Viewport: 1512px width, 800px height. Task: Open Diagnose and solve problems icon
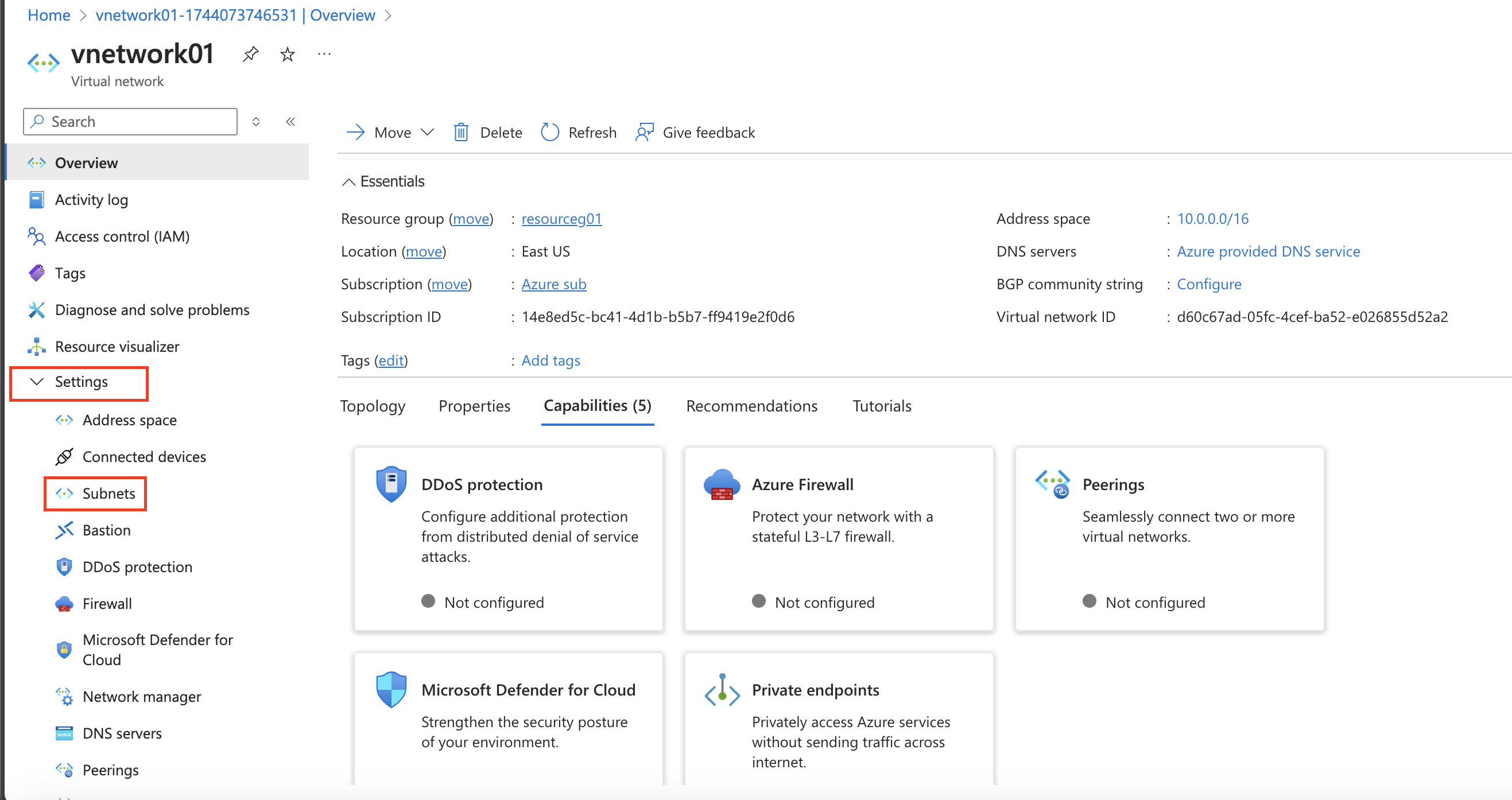(36, 310)
